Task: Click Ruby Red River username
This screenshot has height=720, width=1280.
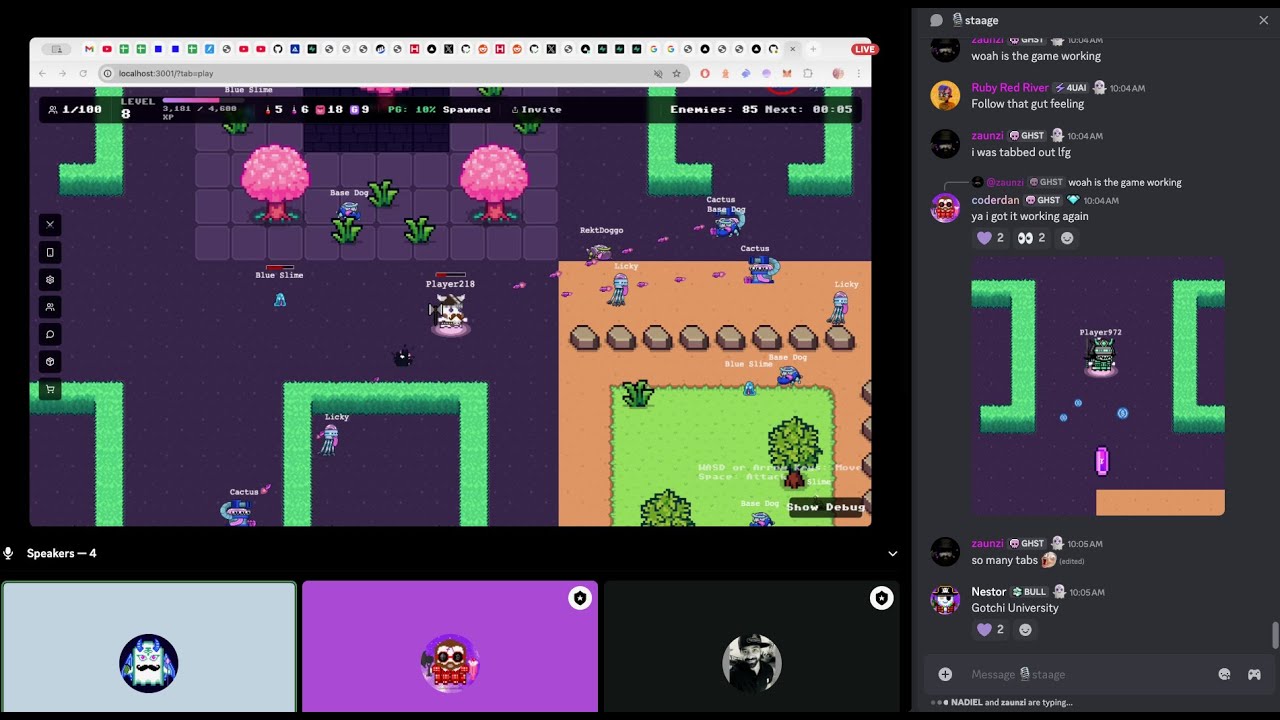Action: (x=1010, y=88)
